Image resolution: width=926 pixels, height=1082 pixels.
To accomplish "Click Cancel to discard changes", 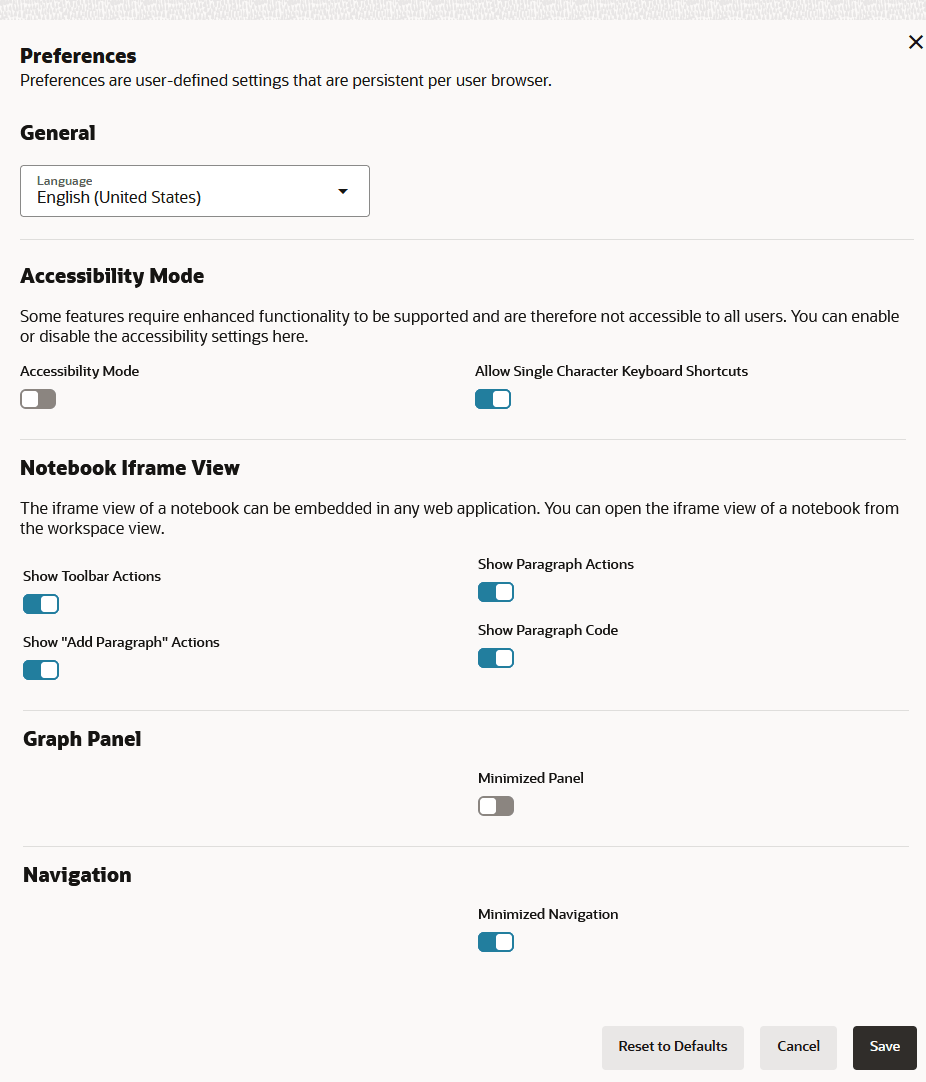I will (798, 1047).
